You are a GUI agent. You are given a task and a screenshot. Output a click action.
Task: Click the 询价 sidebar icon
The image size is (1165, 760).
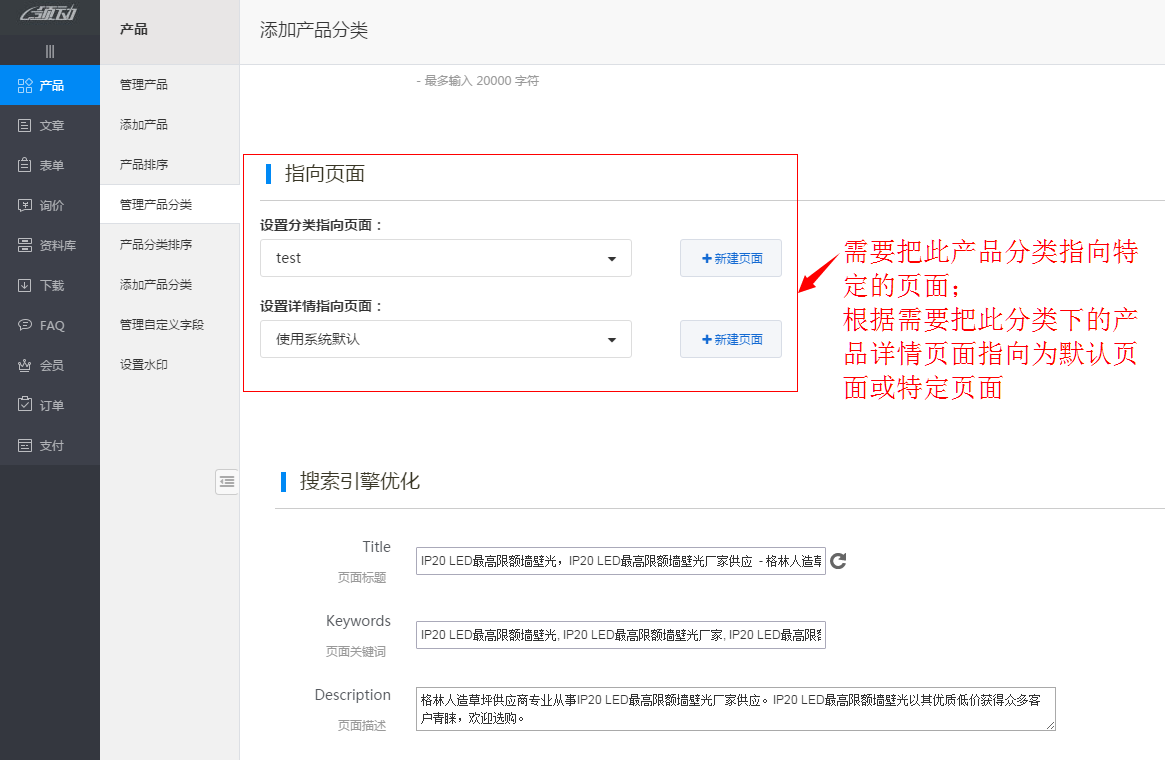pyautogui.click(x=50, y=205)
